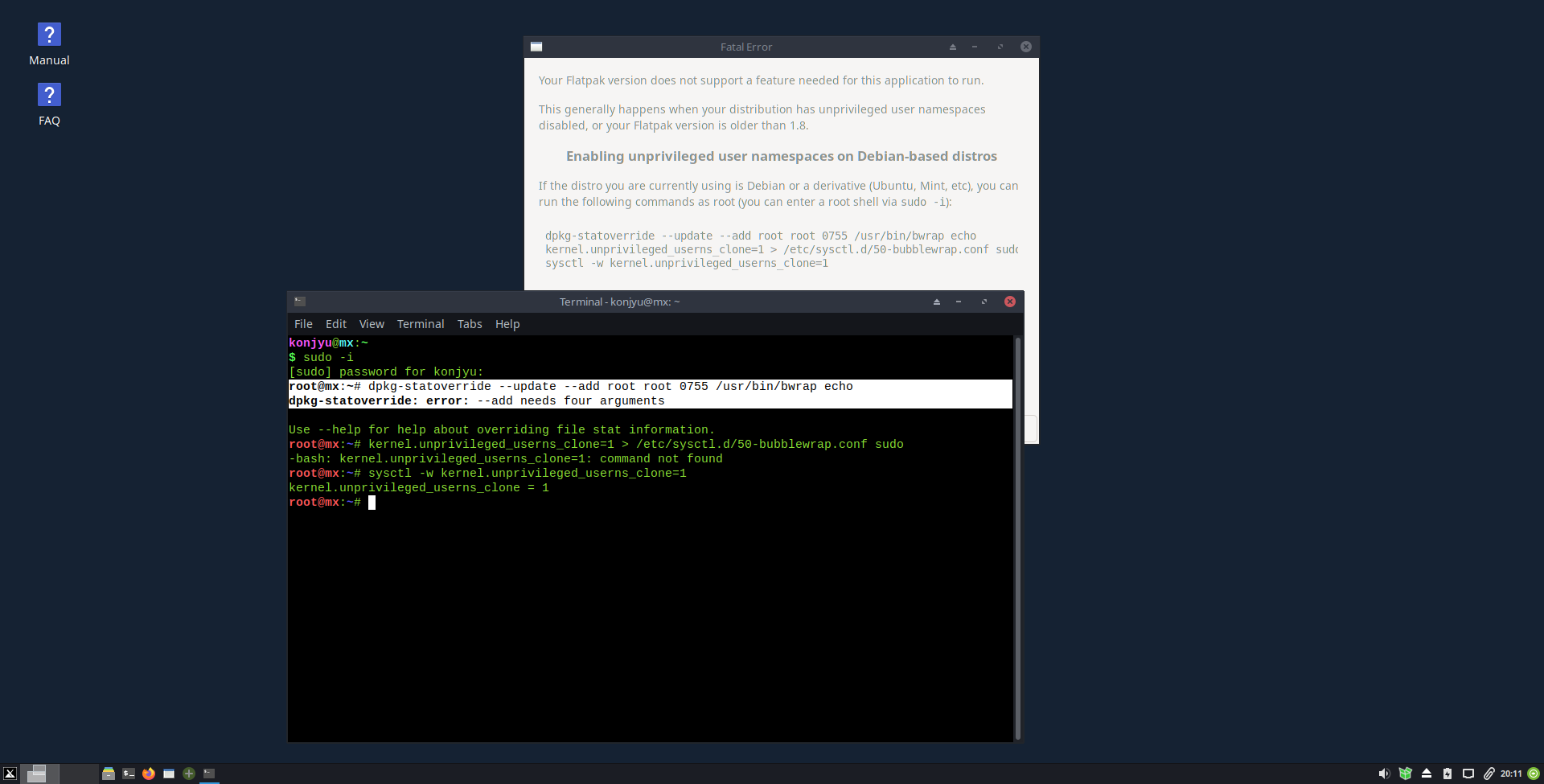
Task: Open the display tray icon
Action: pyautogui.click(x=1468, y=774)
